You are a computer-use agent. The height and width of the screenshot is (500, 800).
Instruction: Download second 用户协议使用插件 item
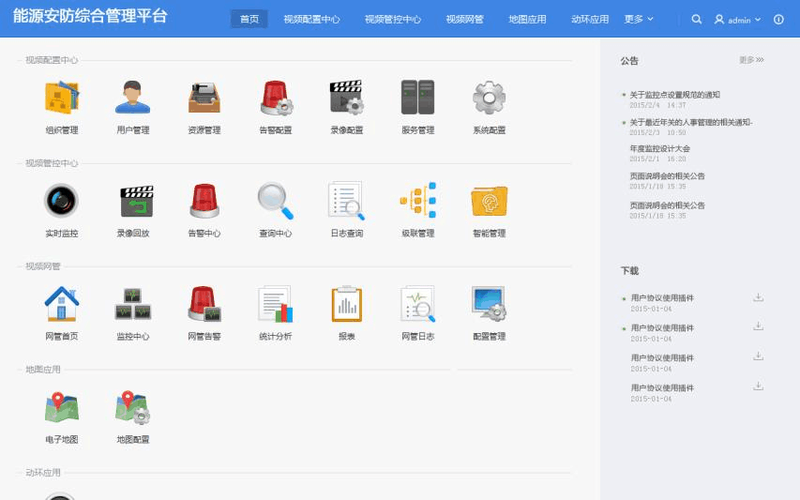click(x=759, y=326)
